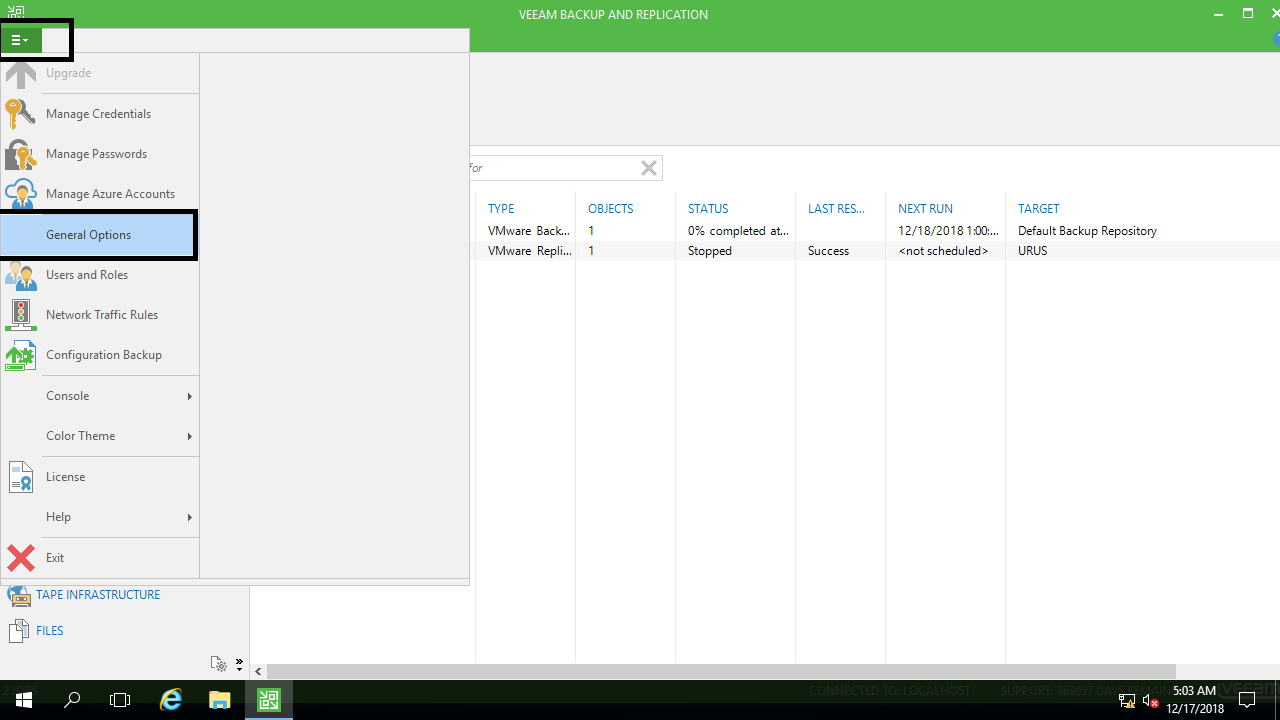Open the main hamburger menu button
This screenshot has width=1280, height=720.
click(21, 40)
